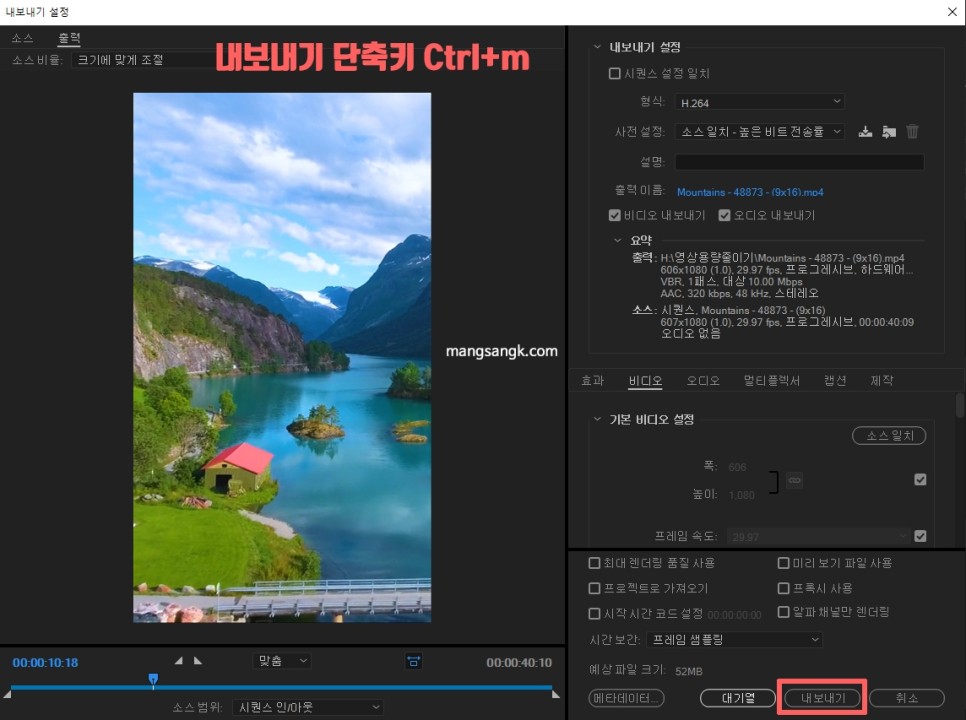Switch to the 소스 tab
This screenshot has height=720, width=966.
[x=22, y=37]
